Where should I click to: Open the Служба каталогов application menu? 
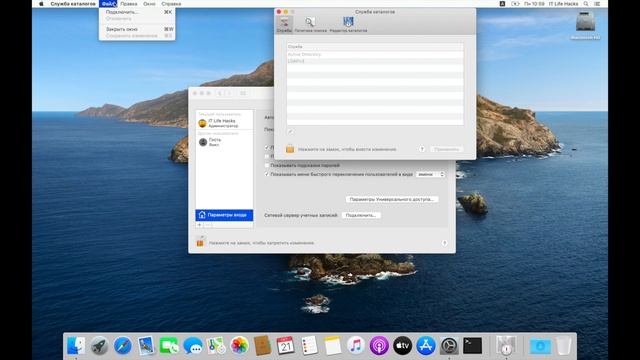[x=73, y=4]
